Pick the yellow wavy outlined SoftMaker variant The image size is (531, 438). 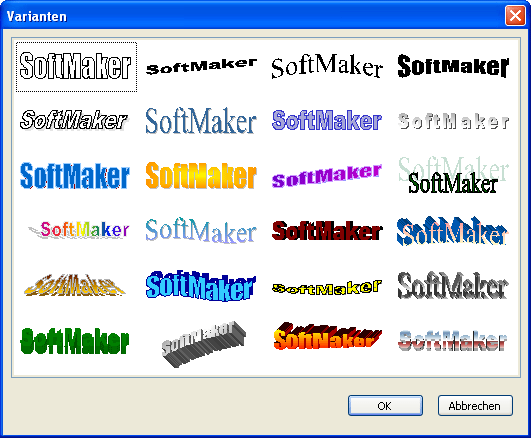(x=327, y=288)
